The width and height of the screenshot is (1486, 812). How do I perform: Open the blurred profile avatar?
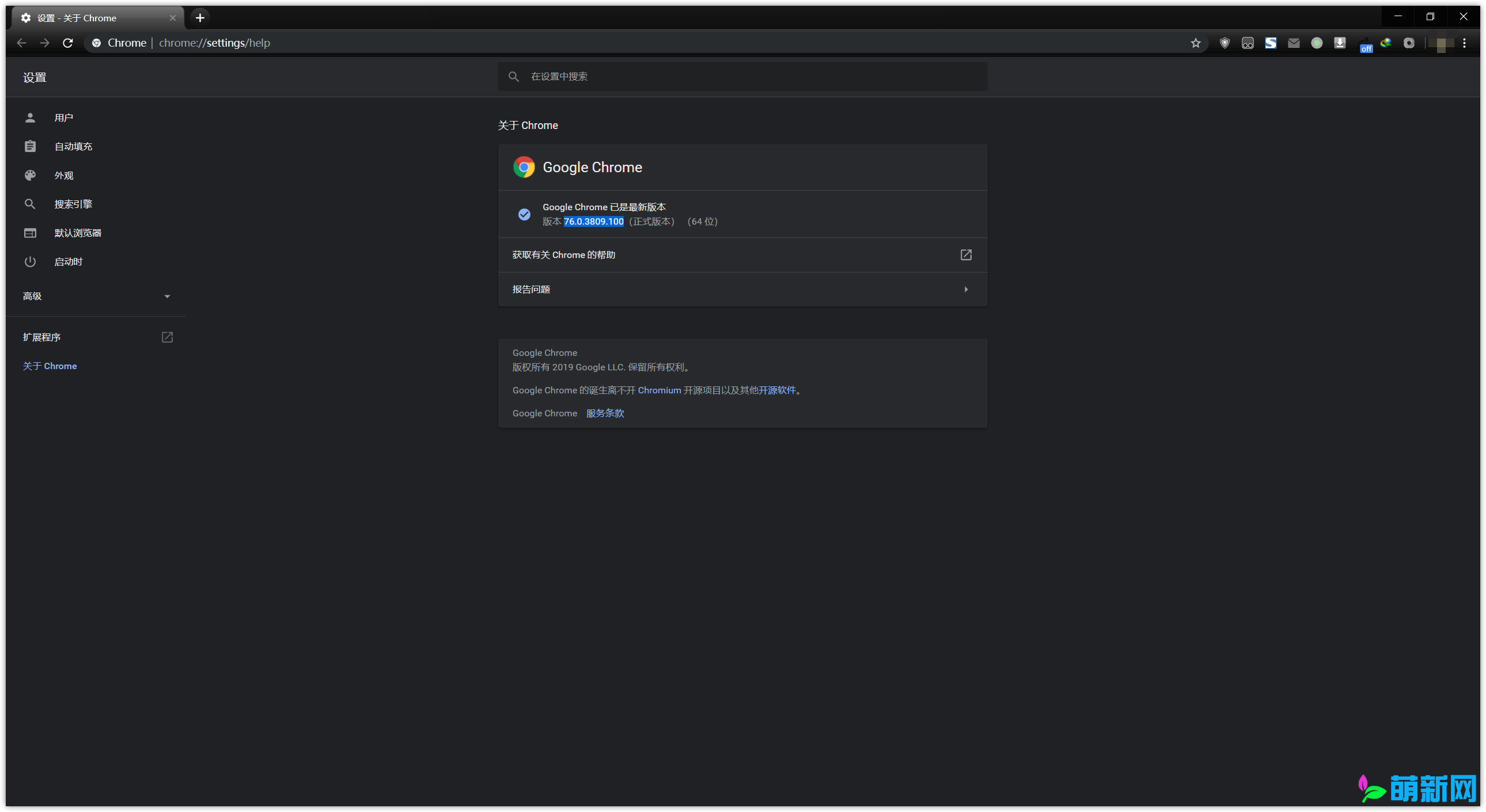(1440, 43)
